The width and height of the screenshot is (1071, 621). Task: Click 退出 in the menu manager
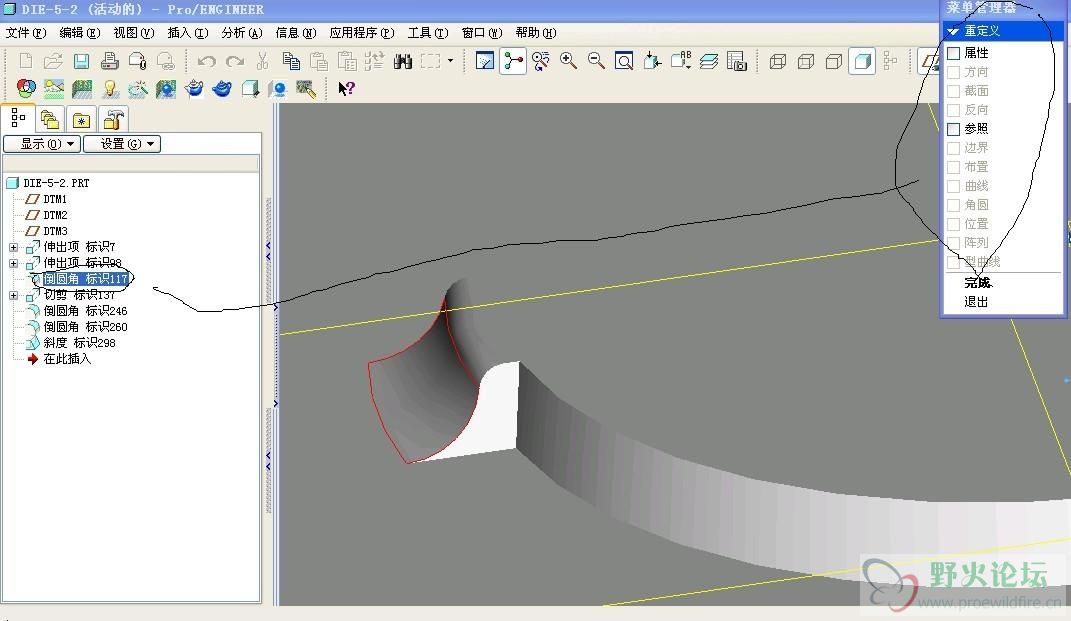[976, 302]
